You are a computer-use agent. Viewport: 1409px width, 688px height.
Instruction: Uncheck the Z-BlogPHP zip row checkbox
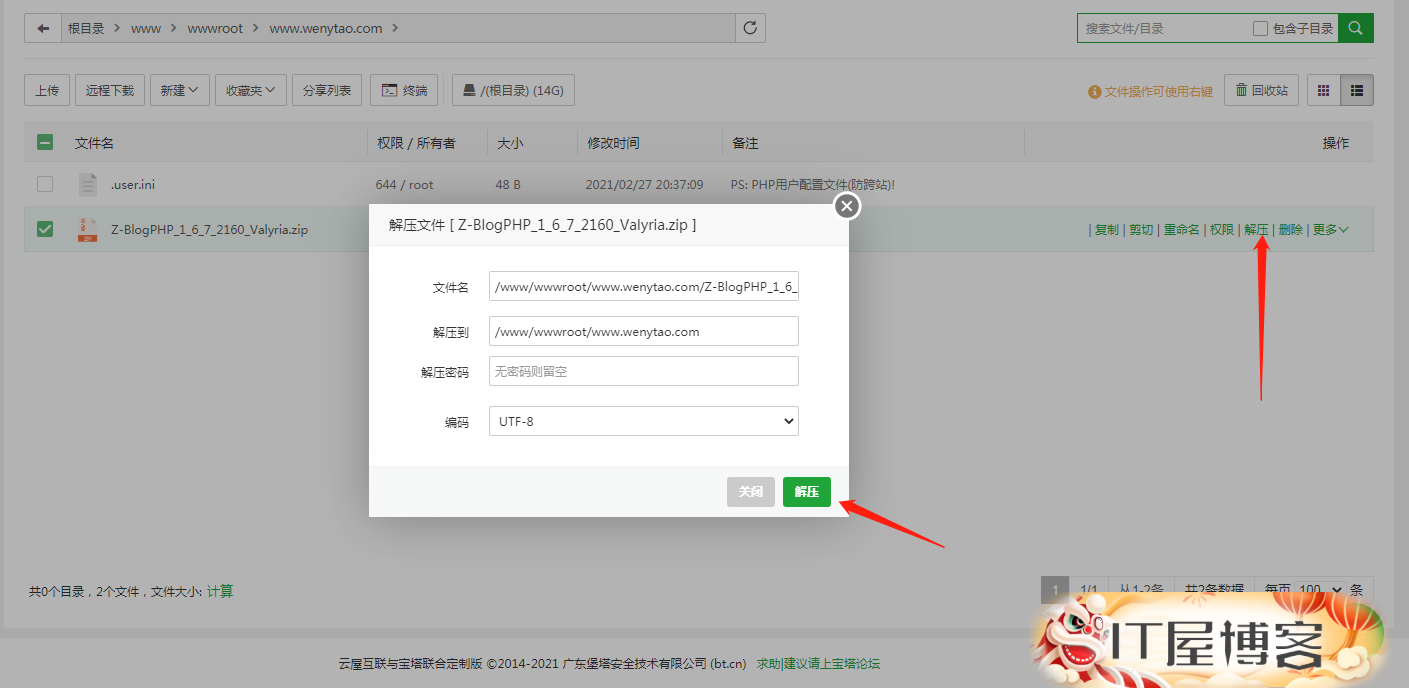(45, 229)
